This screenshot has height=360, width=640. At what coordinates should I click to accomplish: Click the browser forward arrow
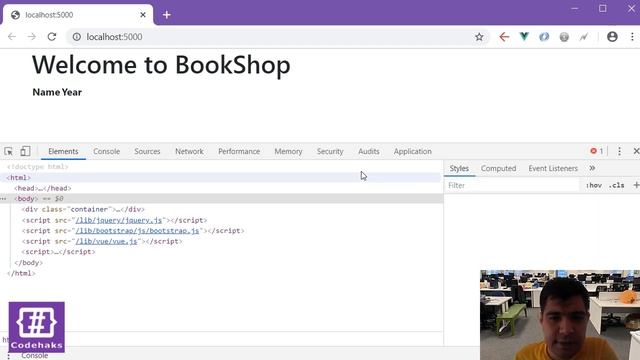click(31, 37)
